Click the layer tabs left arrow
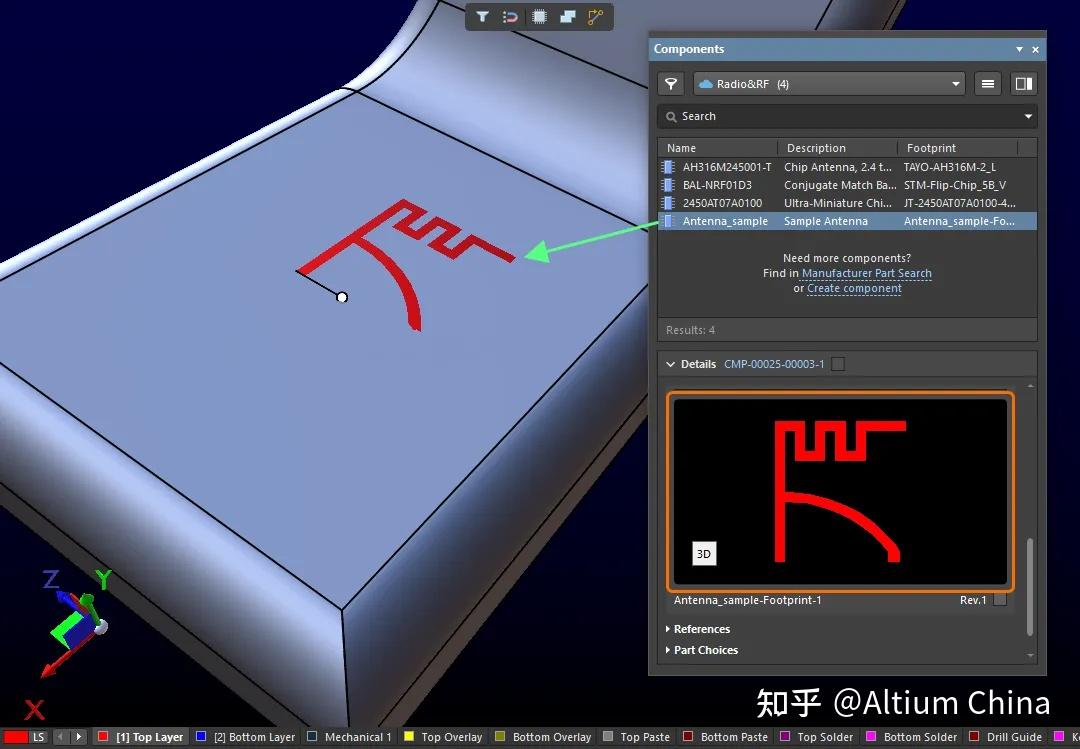The width and height of the screenshot is (1080, 749). tap(61, 737)
